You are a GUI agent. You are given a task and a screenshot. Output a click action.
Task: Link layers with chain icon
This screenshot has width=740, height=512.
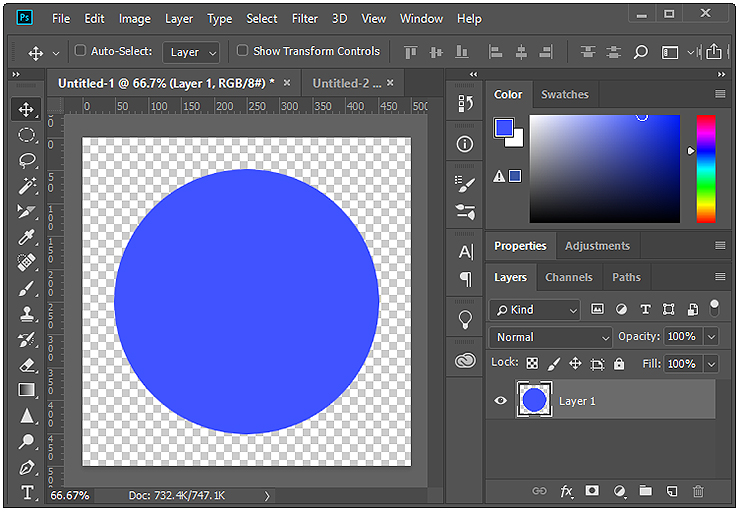click(539, 491)
